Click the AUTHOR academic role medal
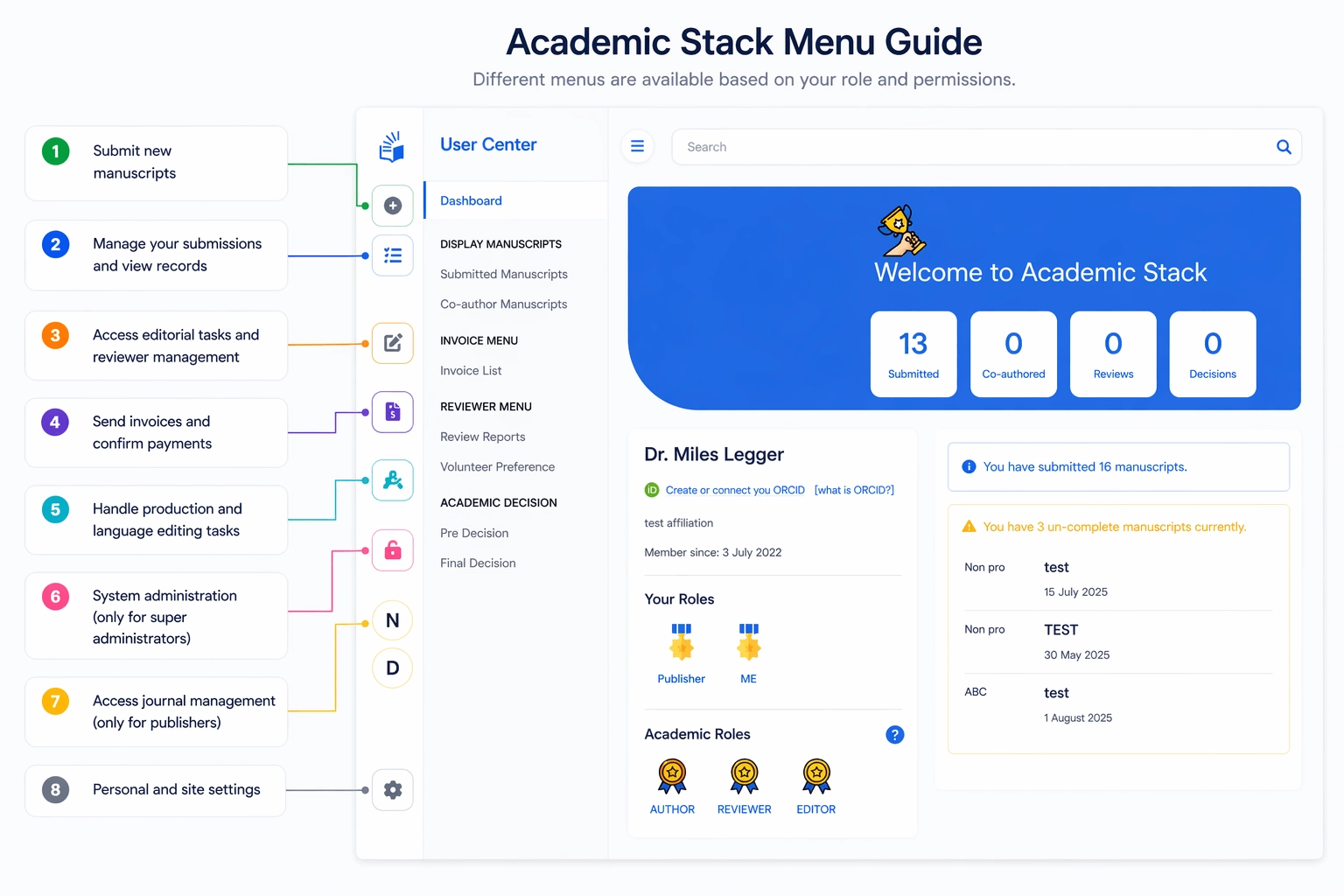Screen dimensions: 1344x896 pos(672,787)
